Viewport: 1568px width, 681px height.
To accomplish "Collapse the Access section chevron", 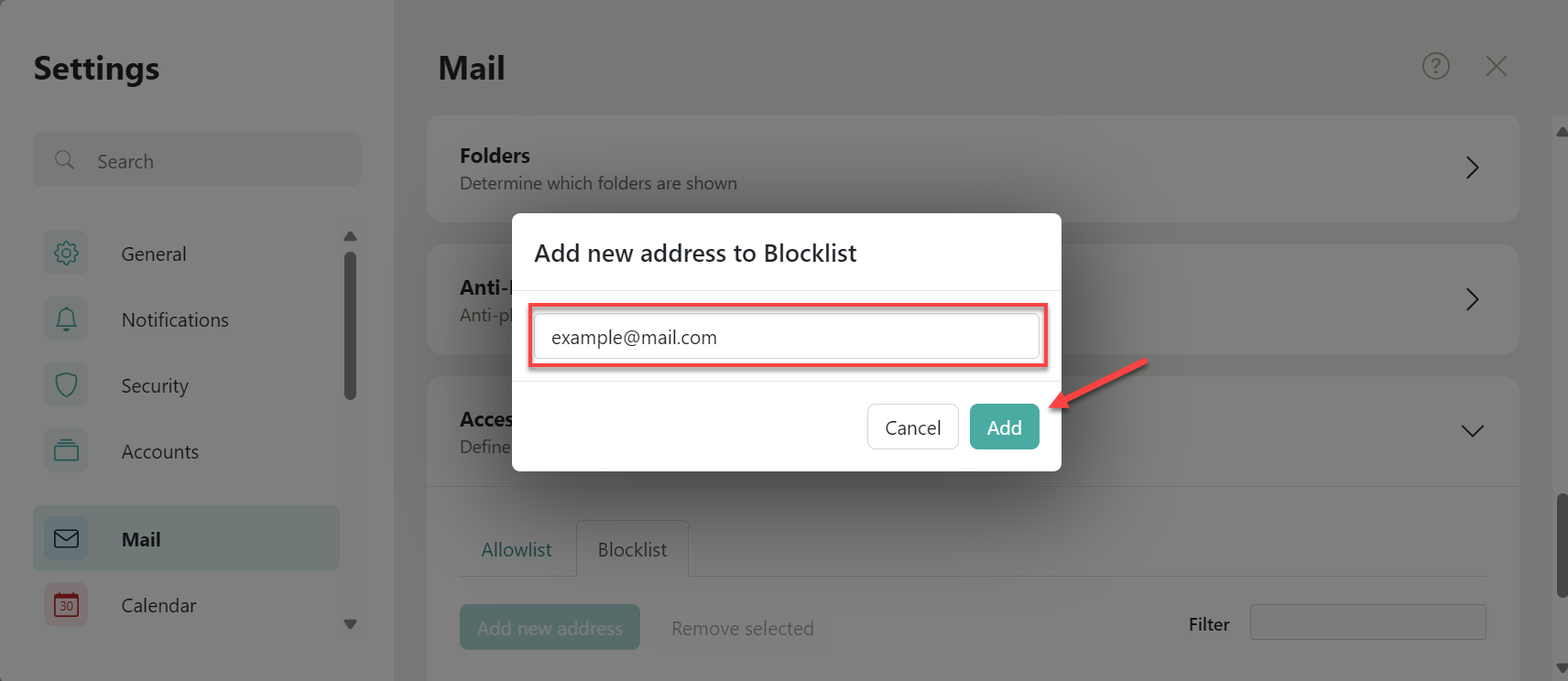I will pyautogui.click(x=1472, y=430).
